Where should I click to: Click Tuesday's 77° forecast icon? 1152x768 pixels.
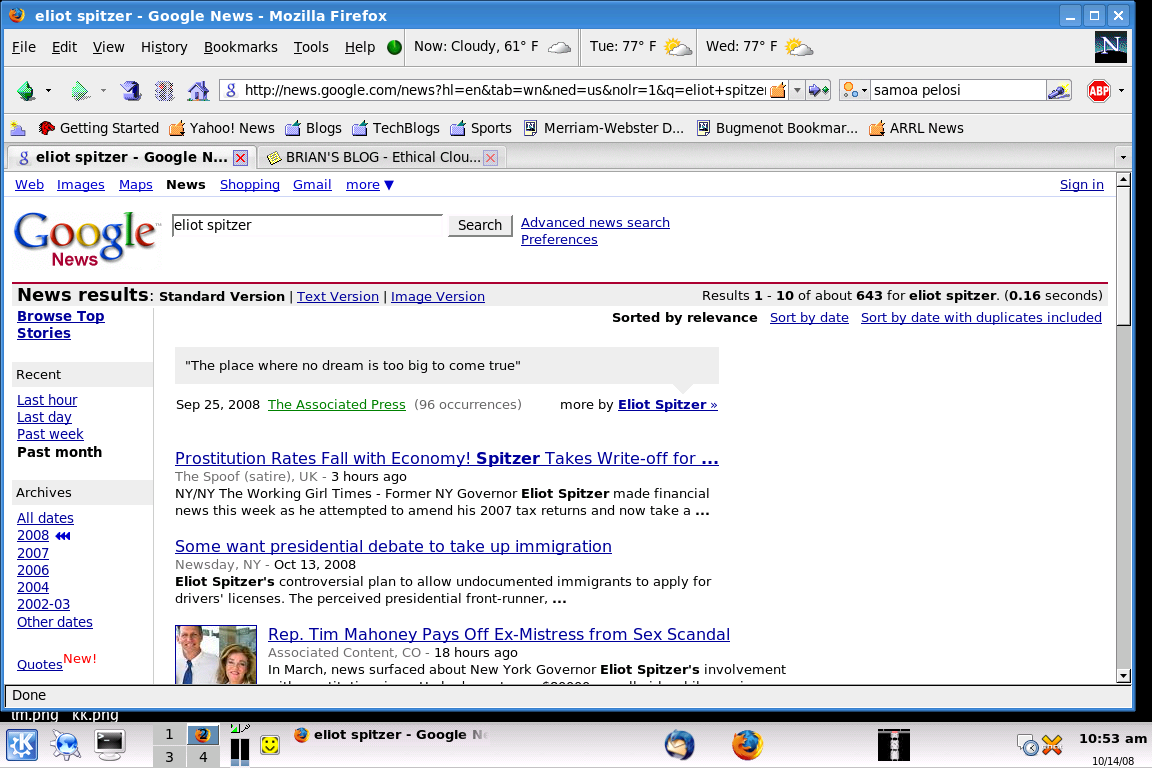click(677, 48)
